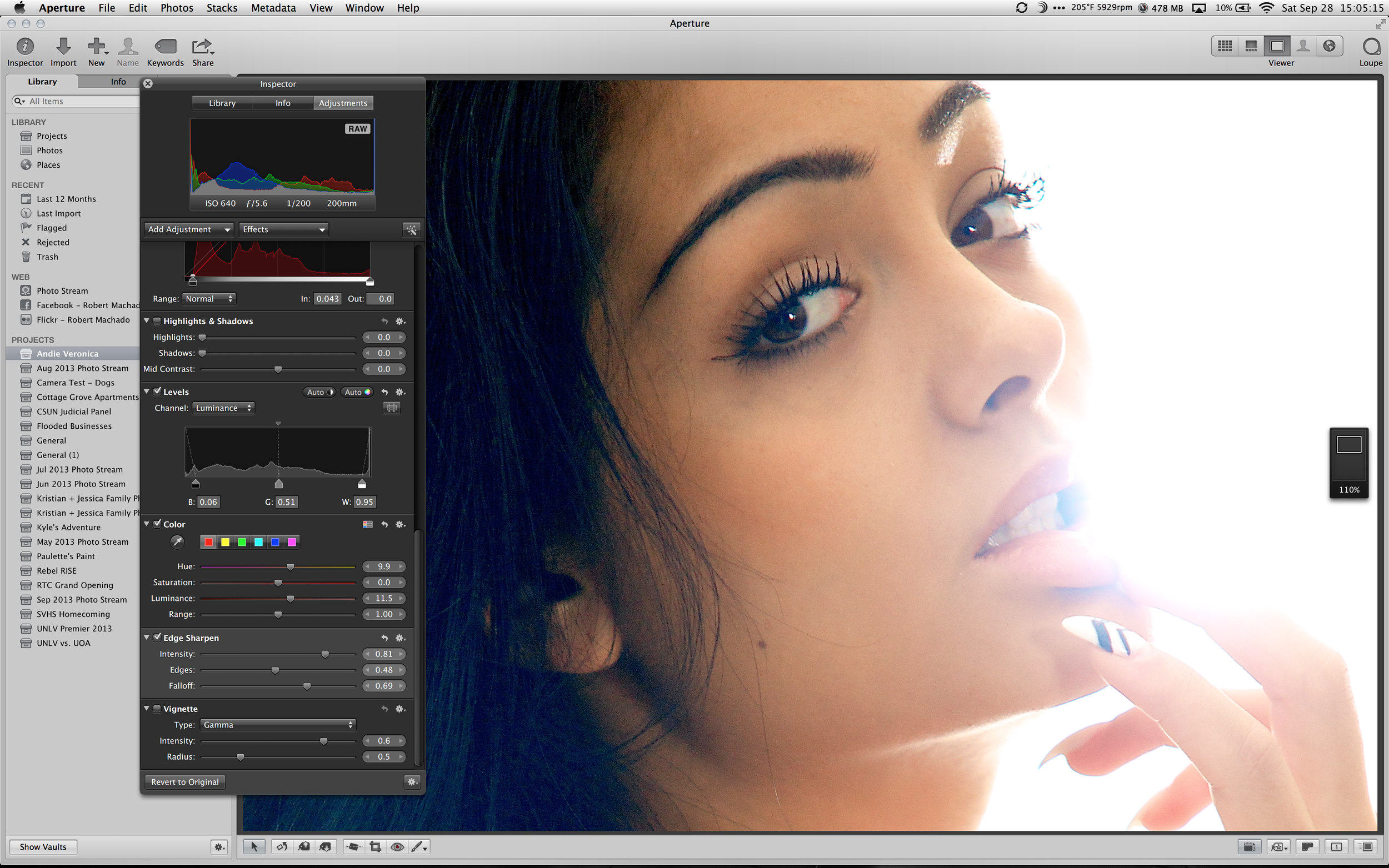Click the Inspector bottom gear icon
This screenshot has height=868, width=1389.
(412, 782)
